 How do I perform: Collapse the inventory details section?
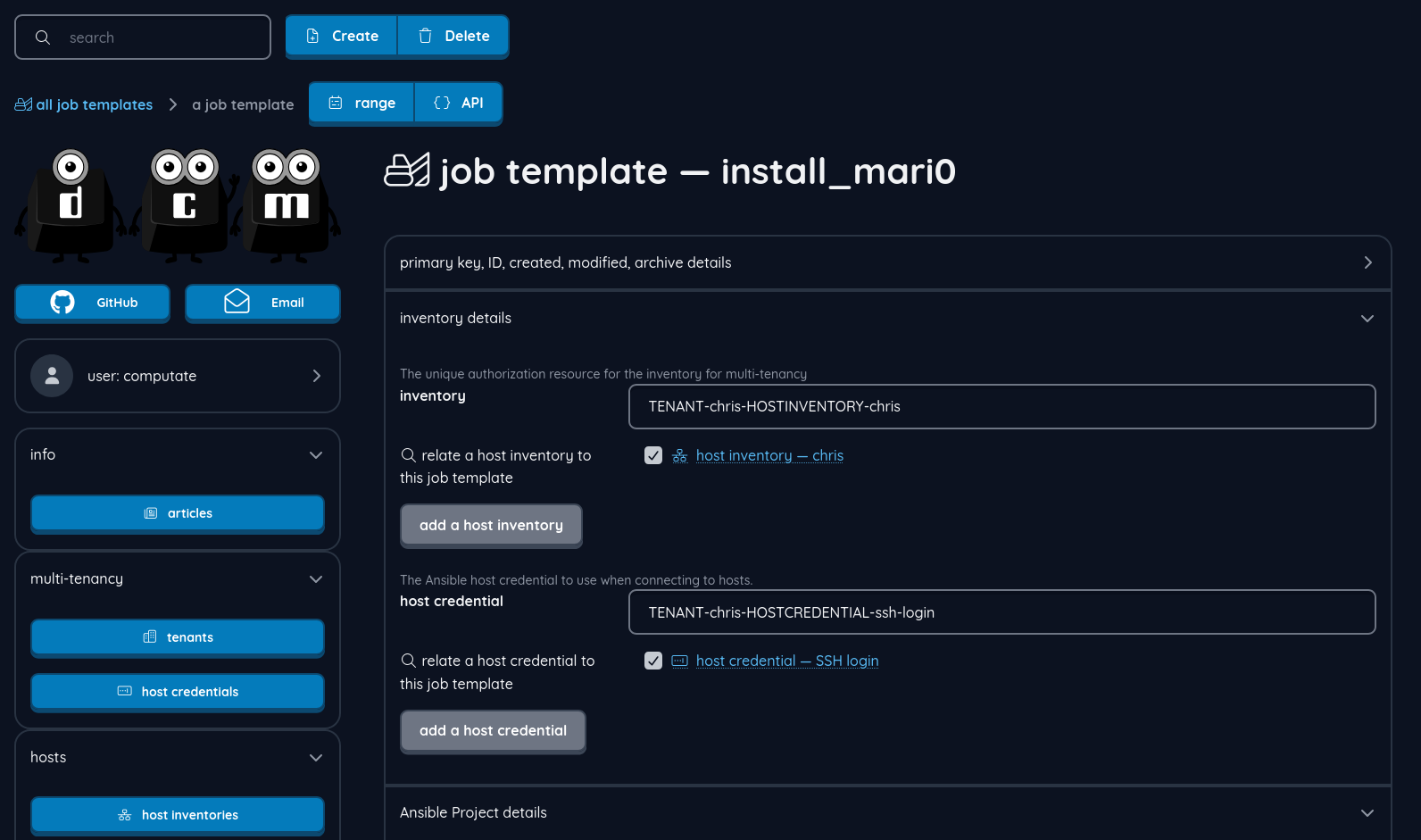point(888,319)
